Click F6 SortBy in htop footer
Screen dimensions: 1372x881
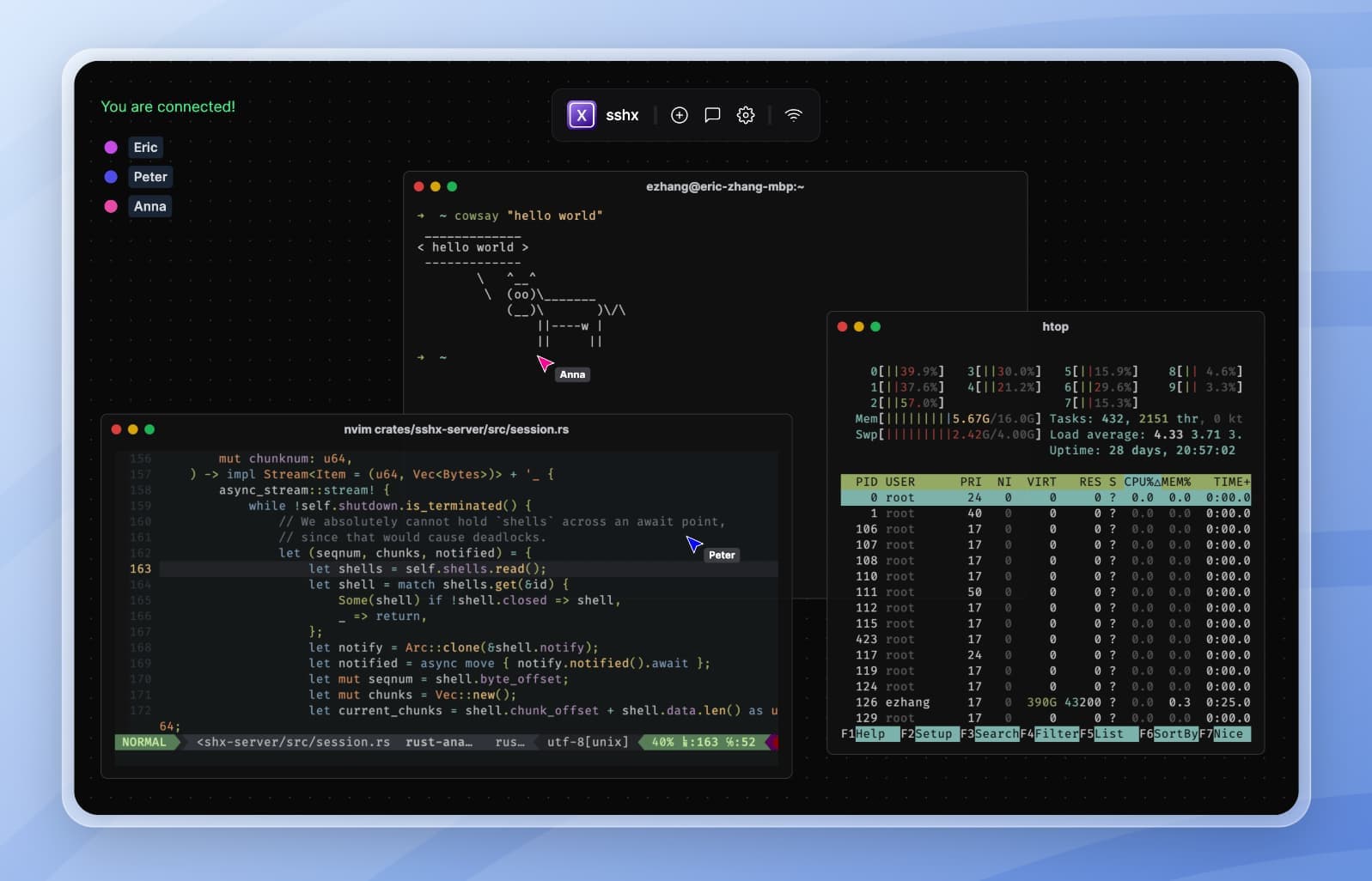pos(1168,733)
